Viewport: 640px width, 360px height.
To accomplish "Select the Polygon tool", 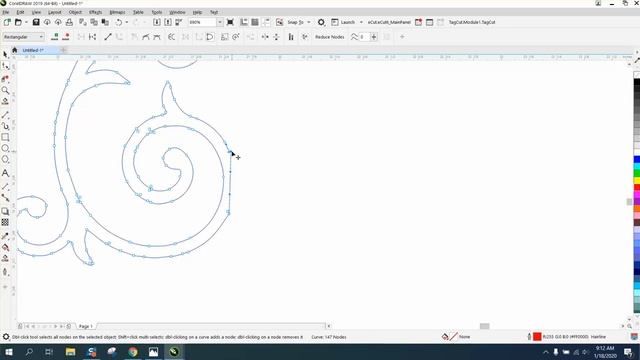I will coord(5,159).
